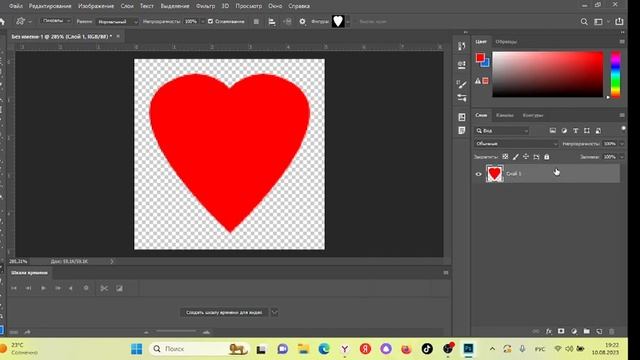Image resolution: width=640 pixels, height=360 pixels.
Task: Toggle lock position icon
Action: [526, 157]
